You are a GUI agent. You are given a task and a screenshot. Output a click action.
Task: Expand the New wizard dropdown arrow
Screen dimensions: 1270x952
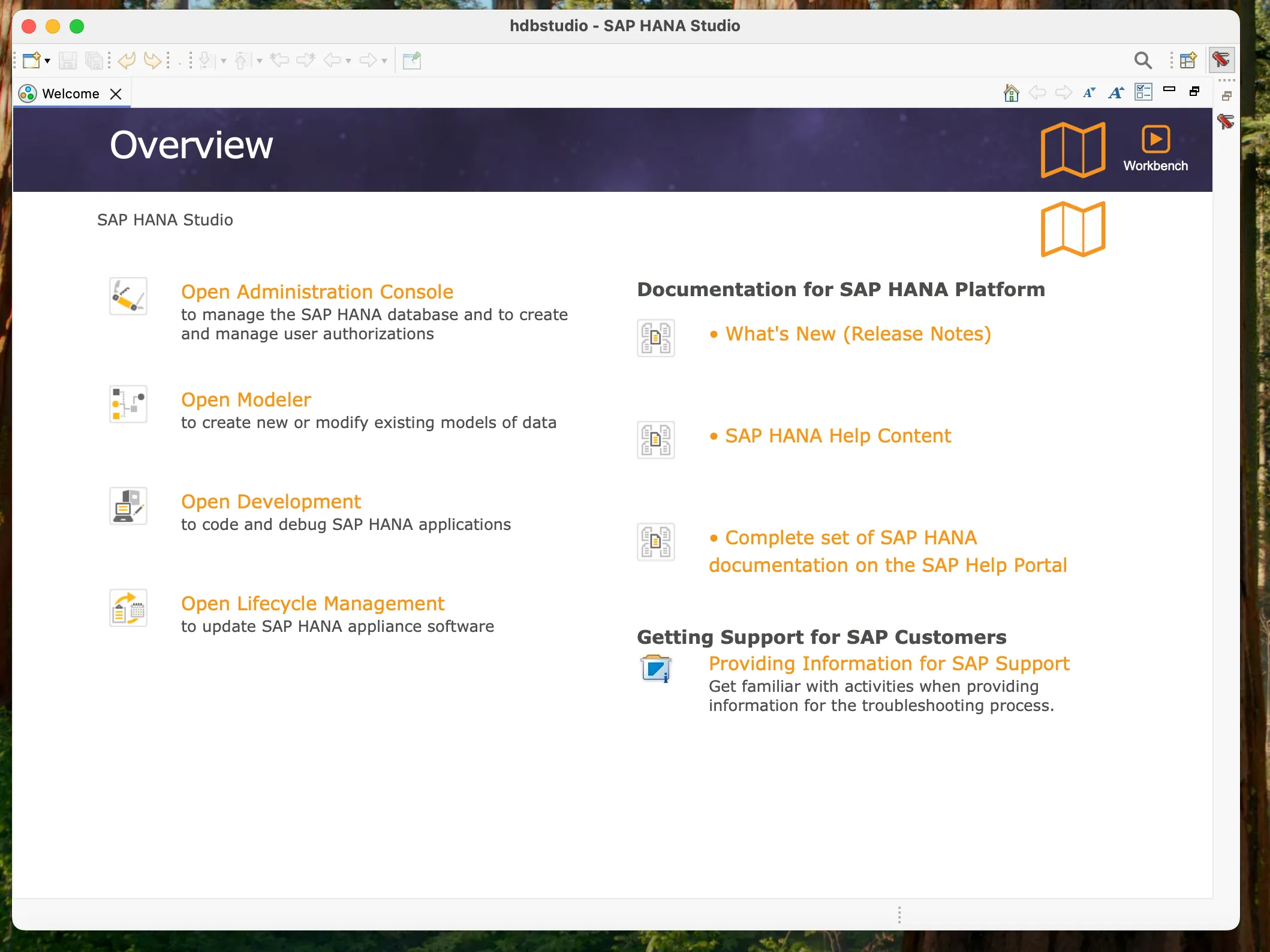tap(47, 61)
